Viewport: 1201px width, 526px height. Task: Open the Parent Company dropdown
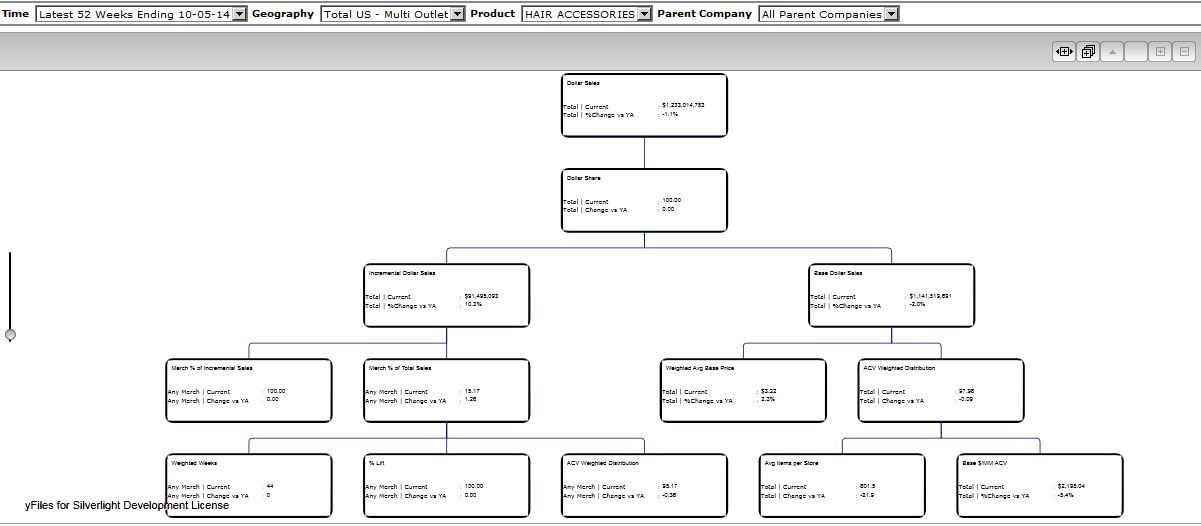[x=891, y=14]
